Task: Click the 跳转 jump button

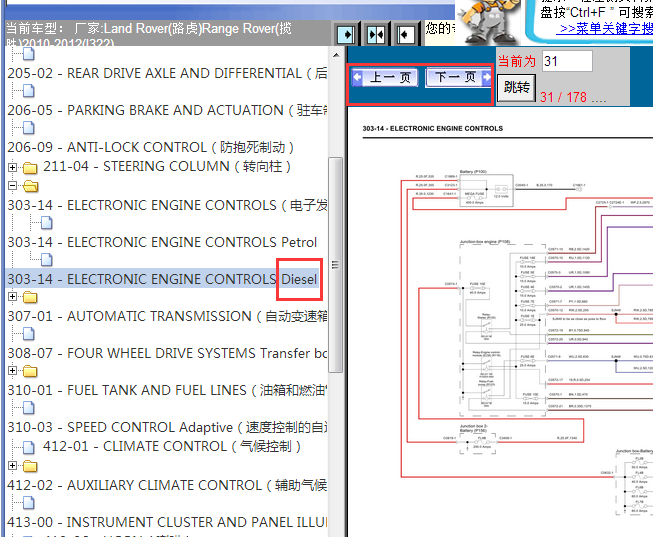Action: pos(517,87)
